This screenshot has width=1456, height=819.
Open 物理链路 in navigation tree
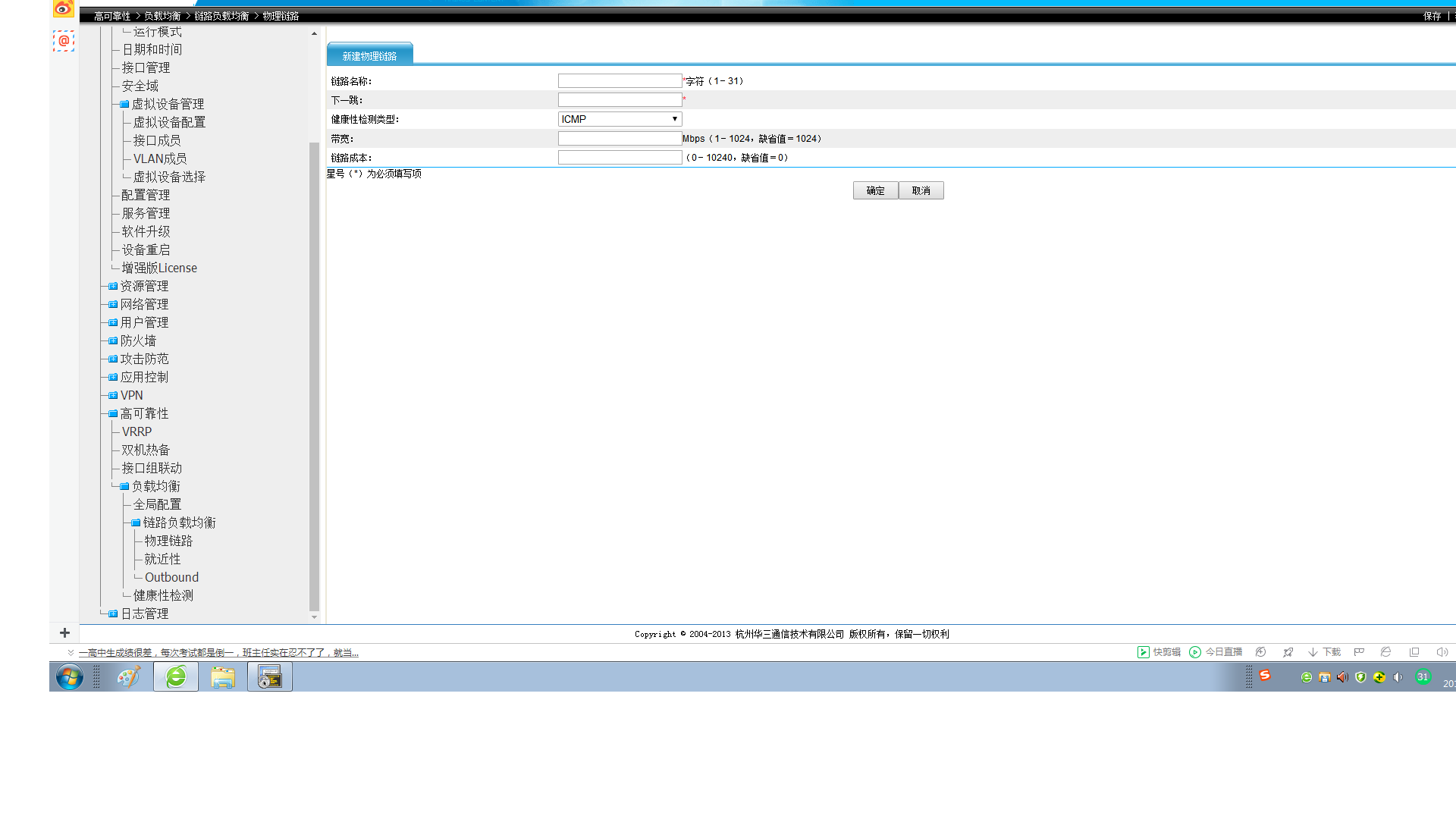pos(168,541)
